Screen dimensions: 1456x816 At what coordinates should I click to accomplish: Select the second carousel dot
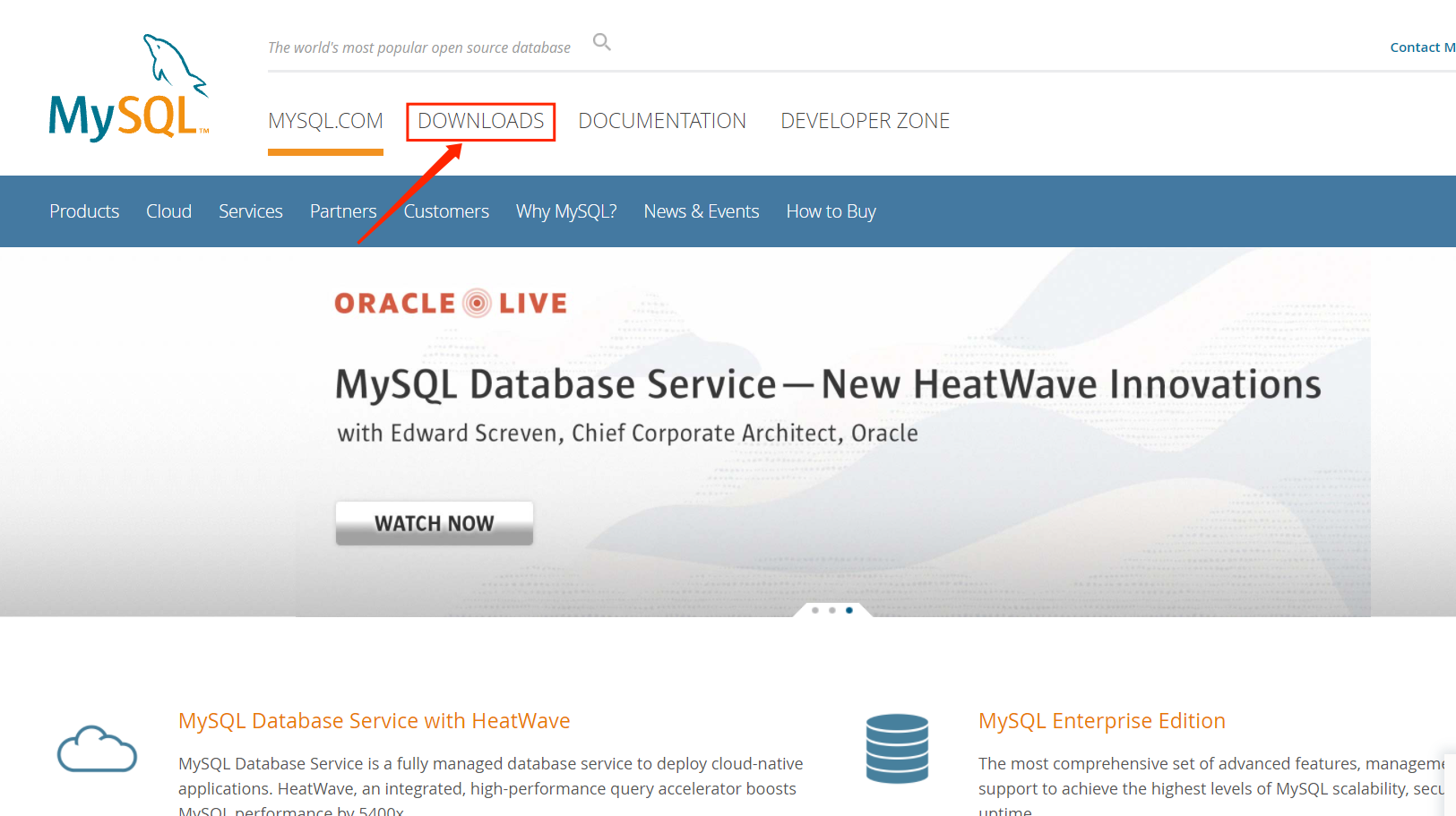[832, 610]
